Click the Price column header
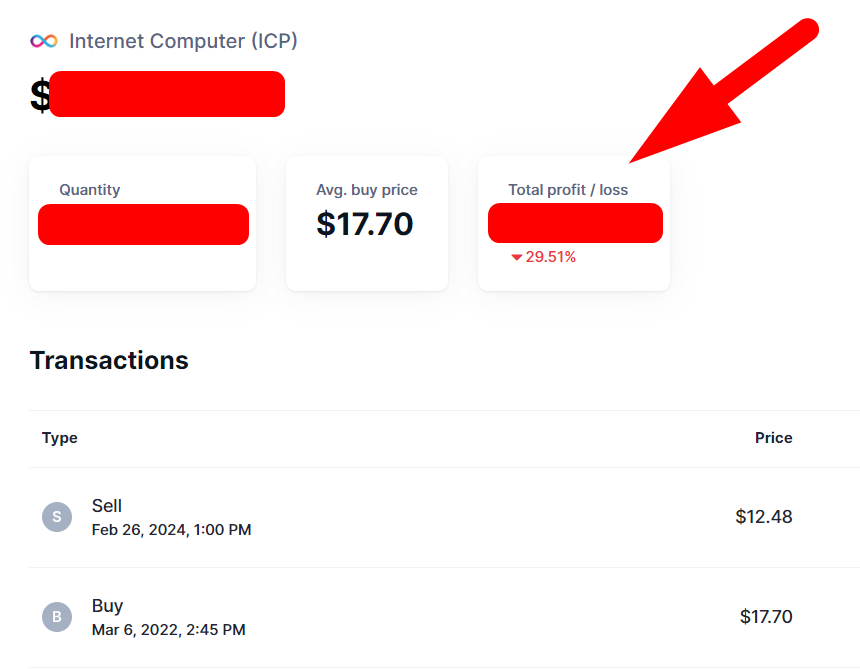 pyautogui.click(x=773, y=438)
